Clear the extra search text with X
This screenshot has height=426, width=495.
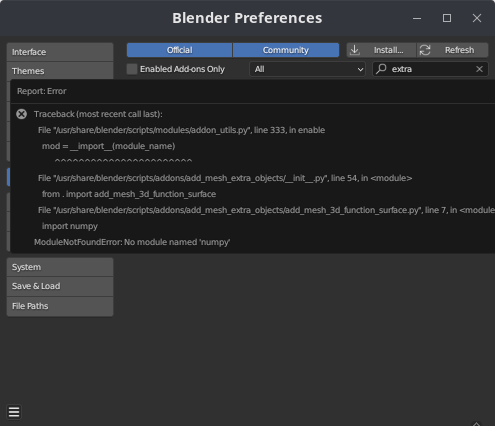479,69
